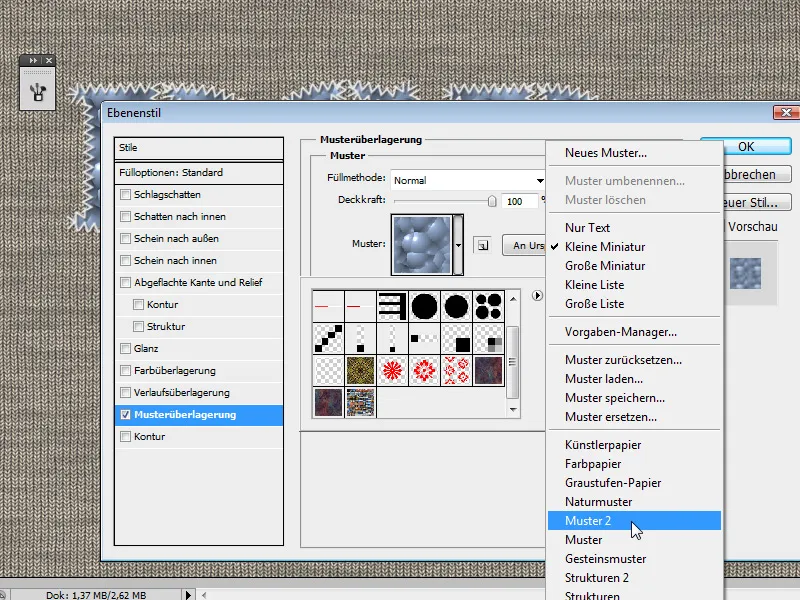Image resolution: width=800 pixels, height=600 pixels.
Task: Open the Stile section in the sidebar
Action: pos(199,148)
